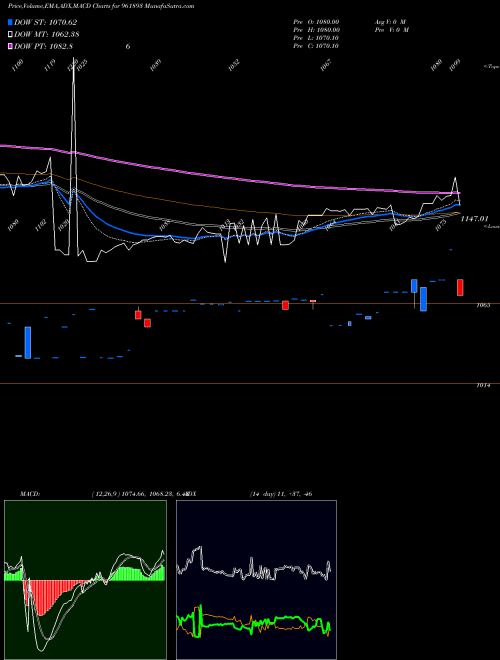Click the DOW PT: 1082.8 label
Screen dimensions: 500x660
coord(43,47)
